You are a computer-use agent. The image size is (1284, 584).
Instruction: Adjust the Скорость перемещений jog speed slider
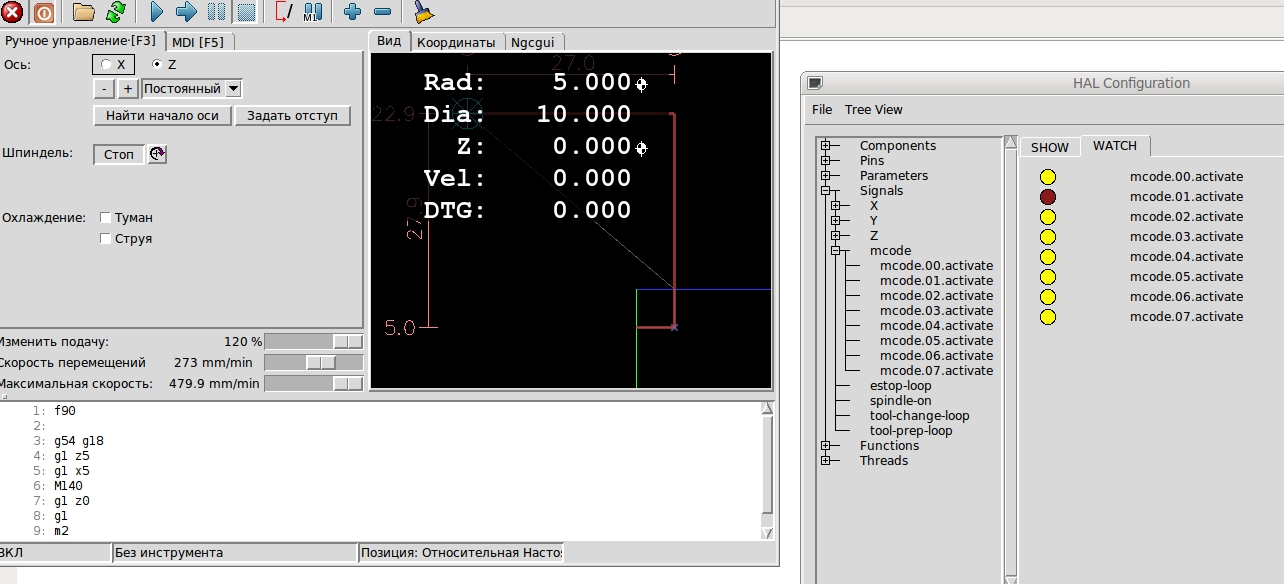(x=314, y=362)
